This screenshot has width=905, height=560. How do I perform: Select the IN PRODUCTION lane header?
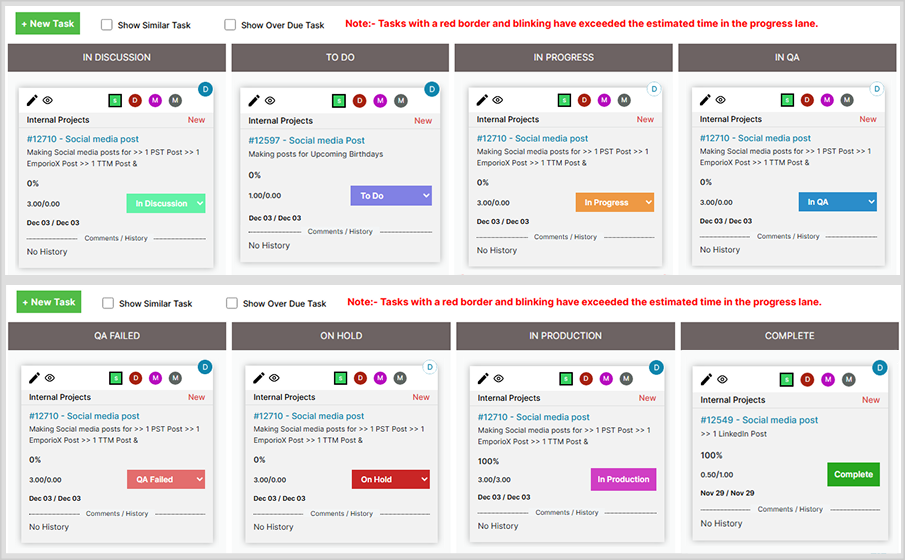(x=566, y=335)
